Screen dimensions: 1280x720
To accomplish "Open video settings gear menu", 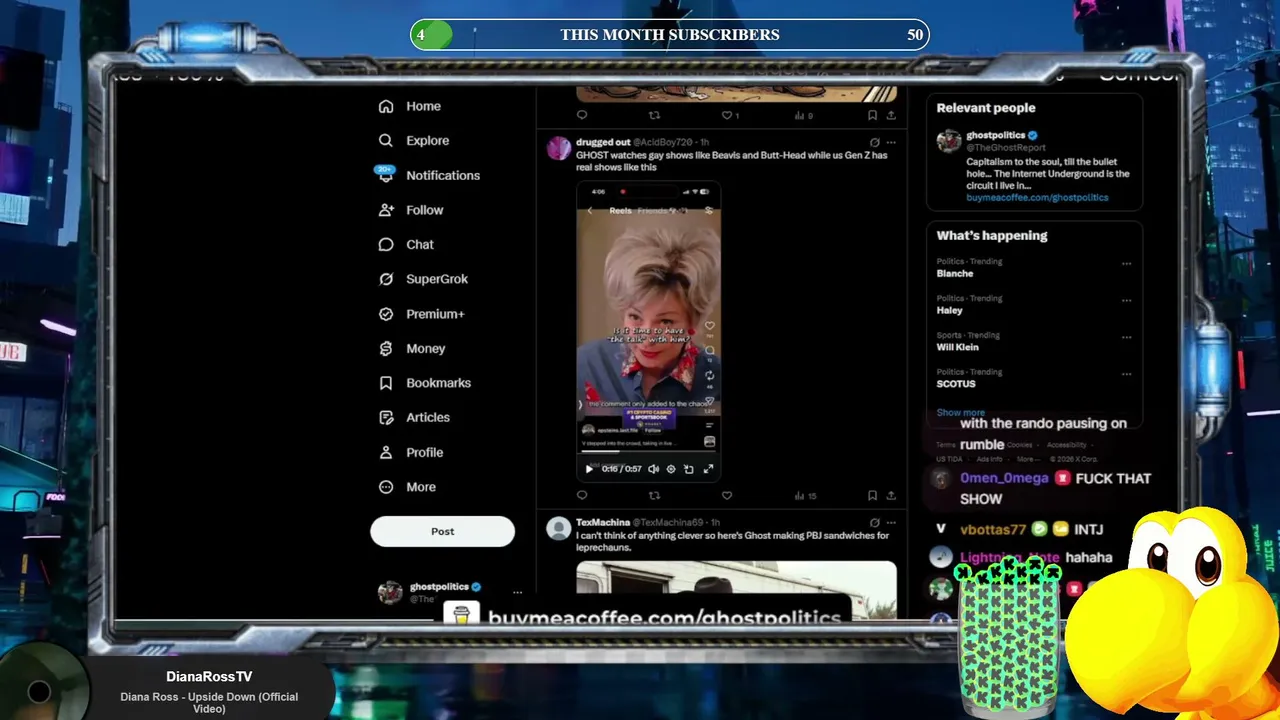I will [671, 469].
